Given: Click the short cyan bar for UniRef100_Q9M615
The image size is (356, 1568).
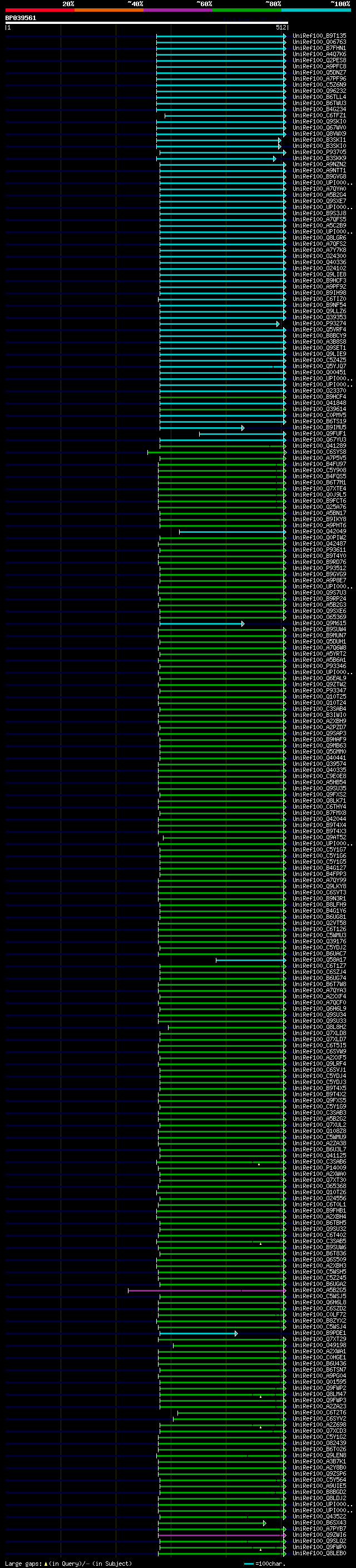Looking at the screenshot, I should [202, 624].
